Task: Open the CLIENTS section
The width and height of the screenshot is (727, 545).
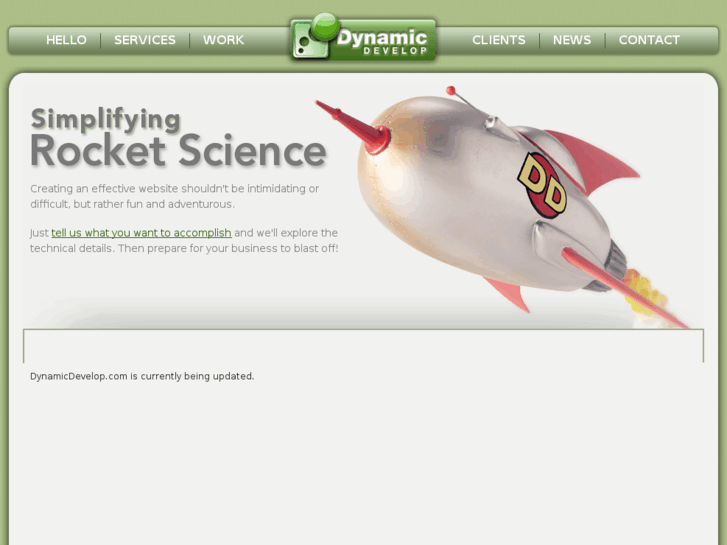Action: point(498,40)
